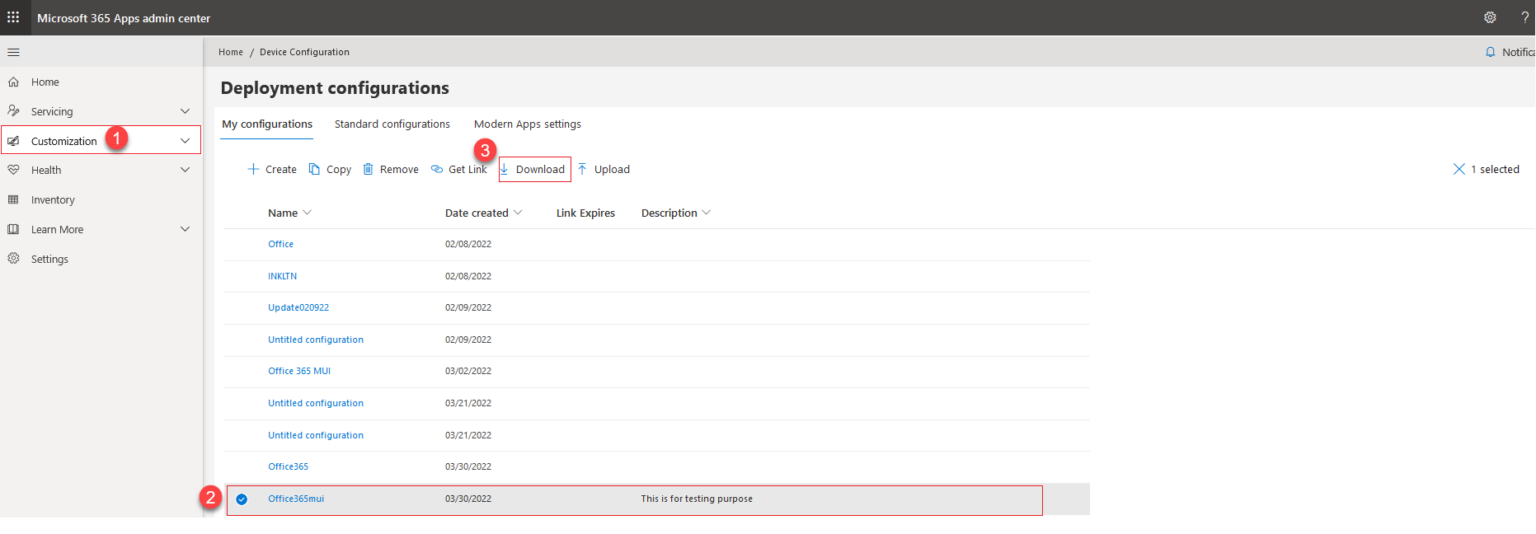Image resolution: width=1536 pixels, height=534 pixels.
Task: Click the Get Link chain icon
Action: click(x=436, y=169)
